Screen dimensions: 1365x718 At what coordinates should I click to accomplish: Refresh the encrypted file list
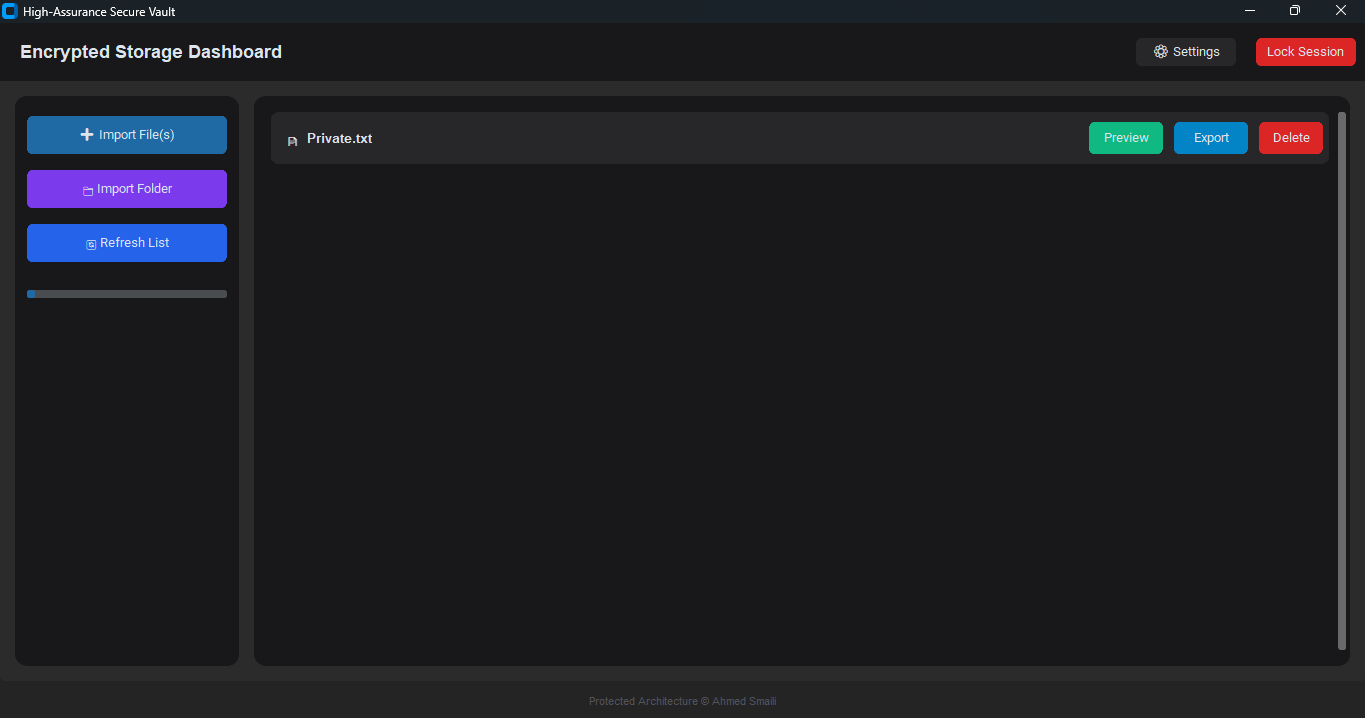pyautogui.click(x=127, y=243)
